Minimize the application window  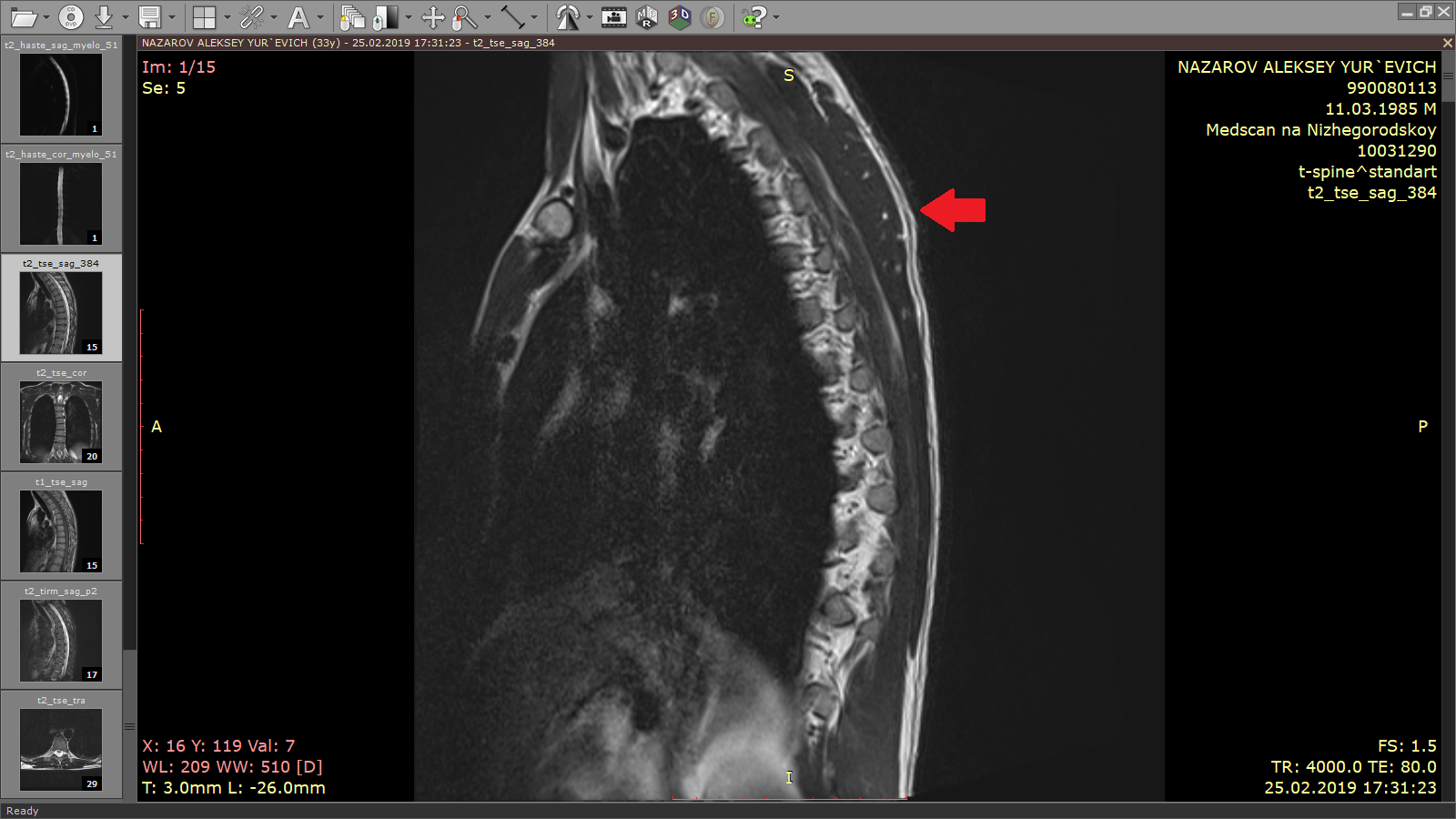[1408, 12]
